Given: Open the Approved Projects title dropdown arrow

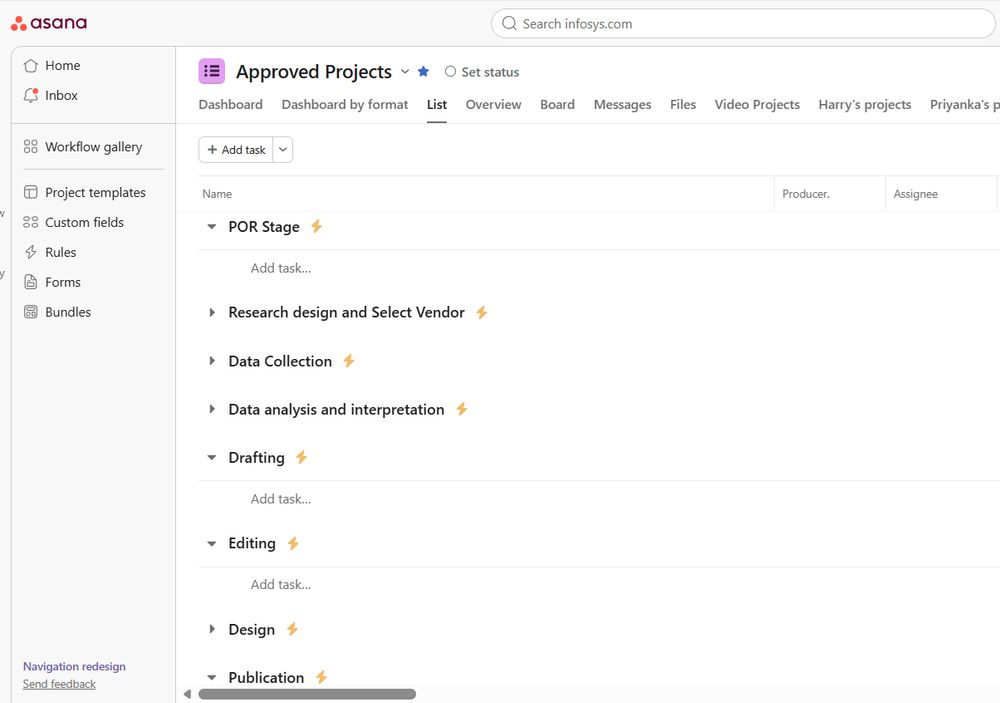Looking at the screenshot, I should [405, 71].
